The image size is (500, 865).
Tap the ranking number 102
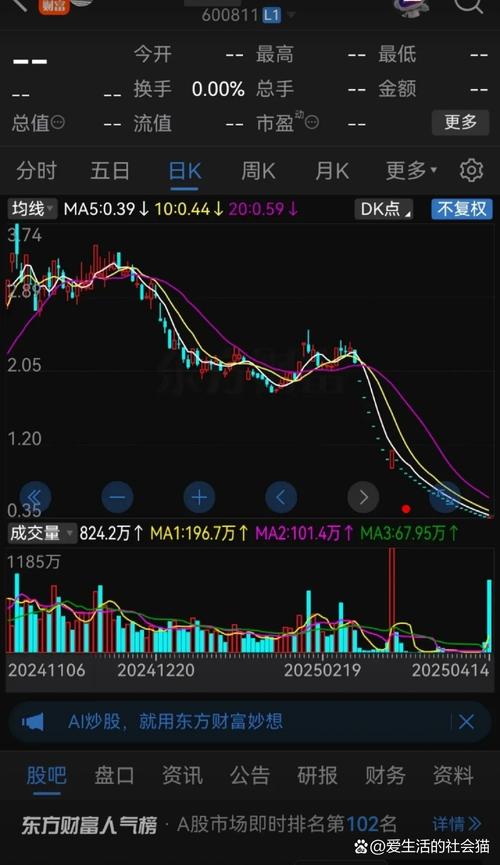pyautogui.click(x=362, y=824)
